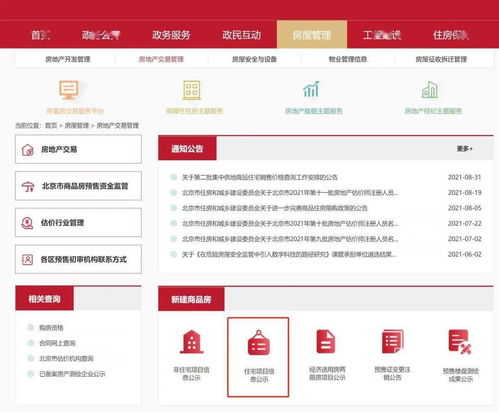Click the umbrella icon beside 北京市商品房预售资金监管
Viewport: 499px width, 412px height.
tap(28, 186)
